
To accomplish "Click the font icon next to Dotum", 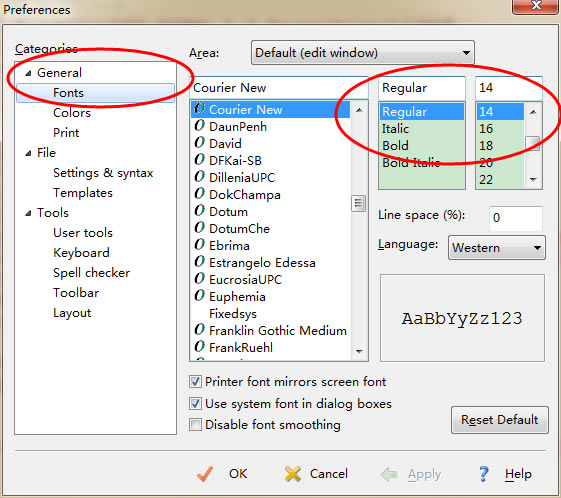I will pos(199,211).
